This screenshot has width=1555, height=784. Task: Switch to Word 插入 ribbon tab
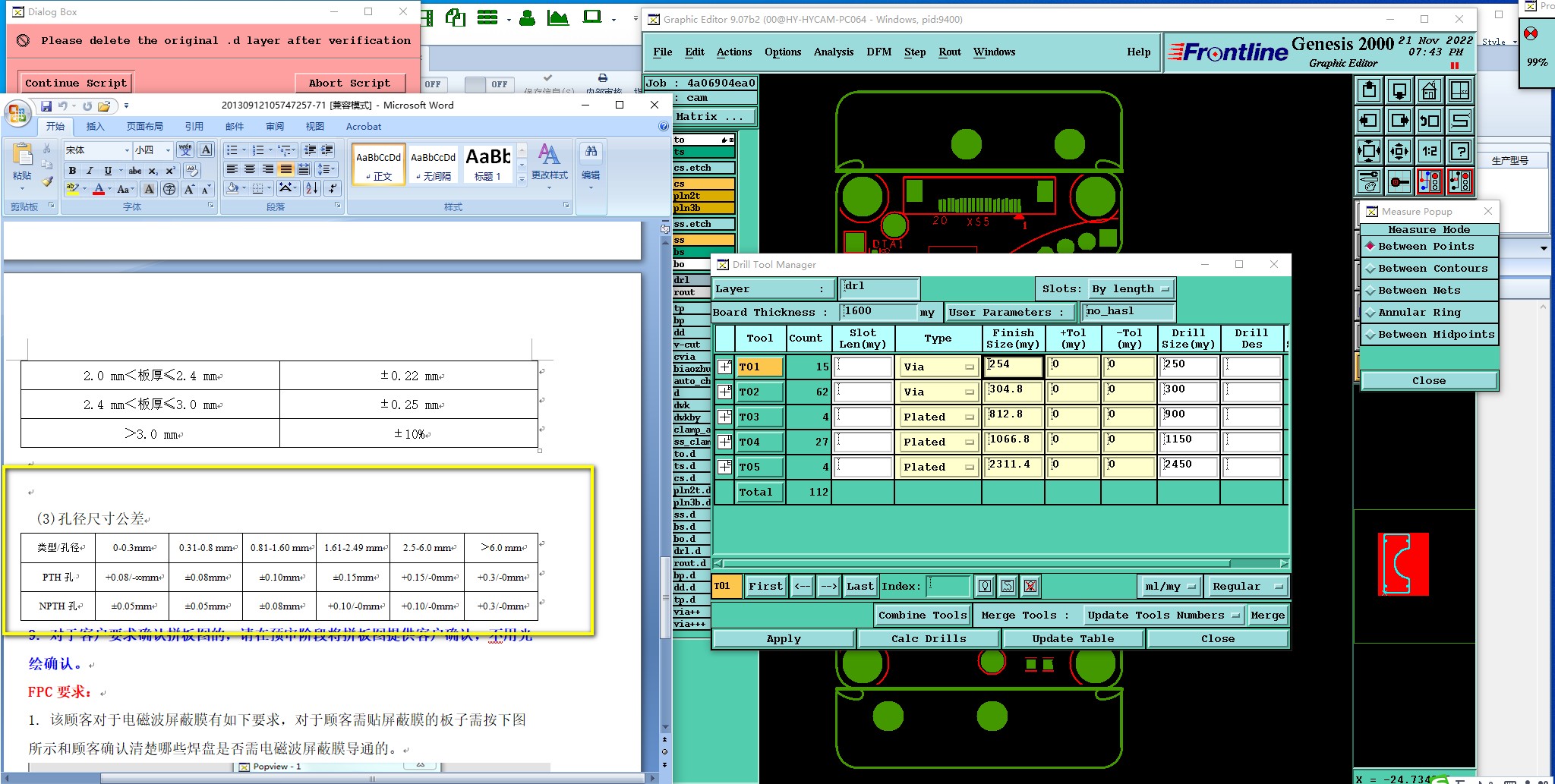point(95,127)
